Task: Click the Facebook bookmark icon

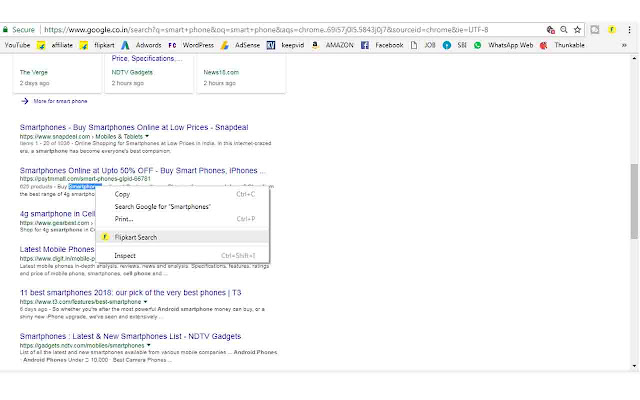Action: pos(365,45)
